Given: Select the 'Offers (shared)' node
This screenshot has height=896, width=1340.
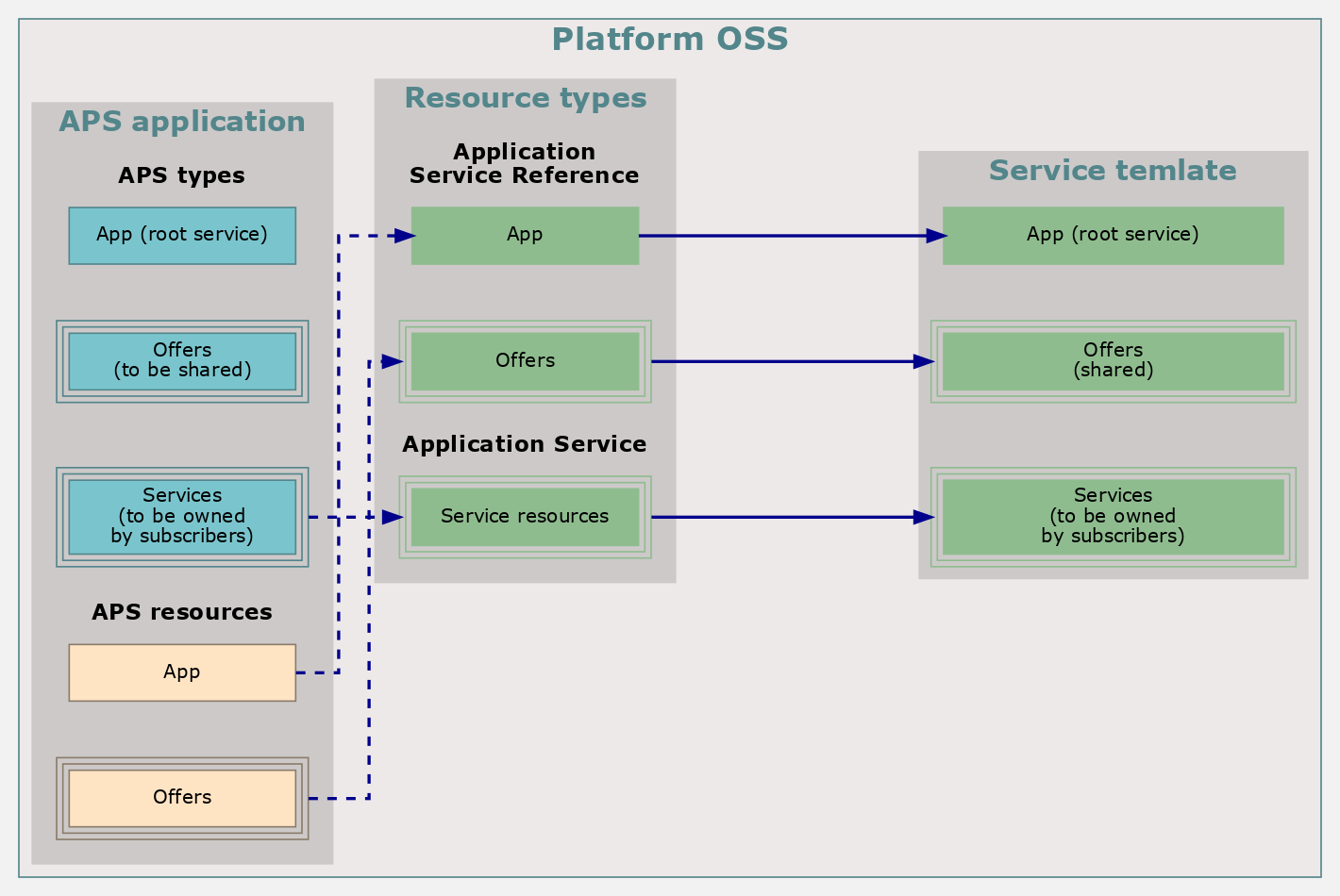Looking at the screenshot, I should click(x=1114, y=361).
